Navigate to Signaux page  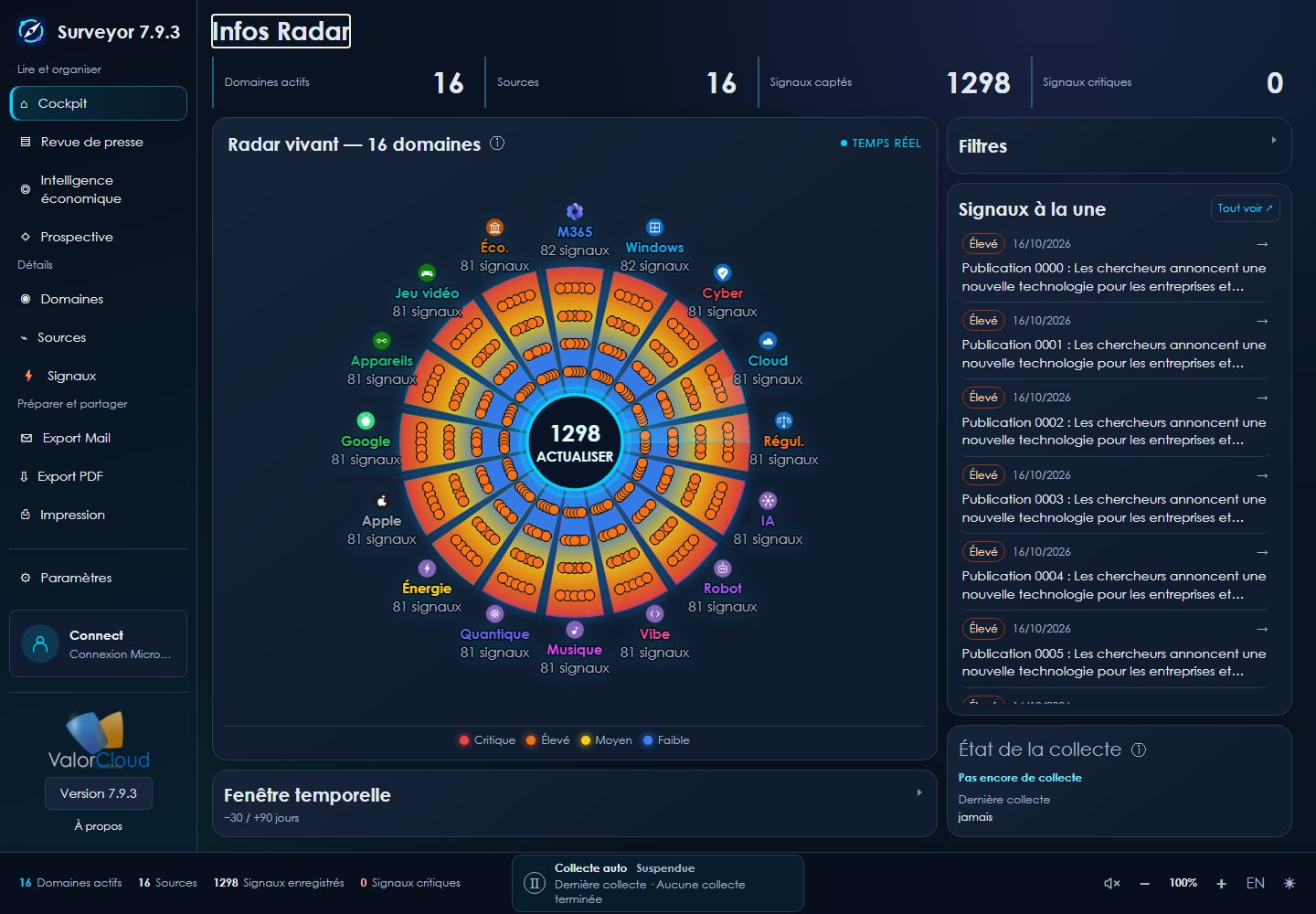point(99,376)
